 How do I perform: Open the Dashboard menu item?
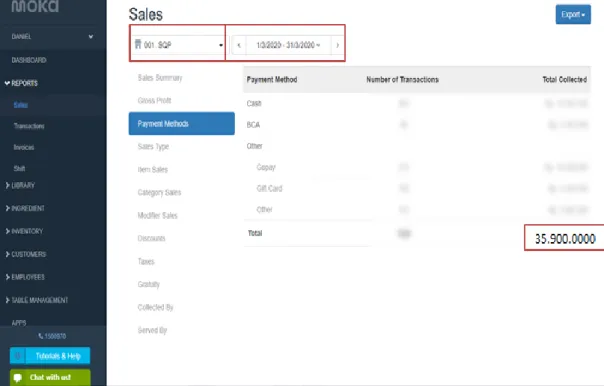29,60
